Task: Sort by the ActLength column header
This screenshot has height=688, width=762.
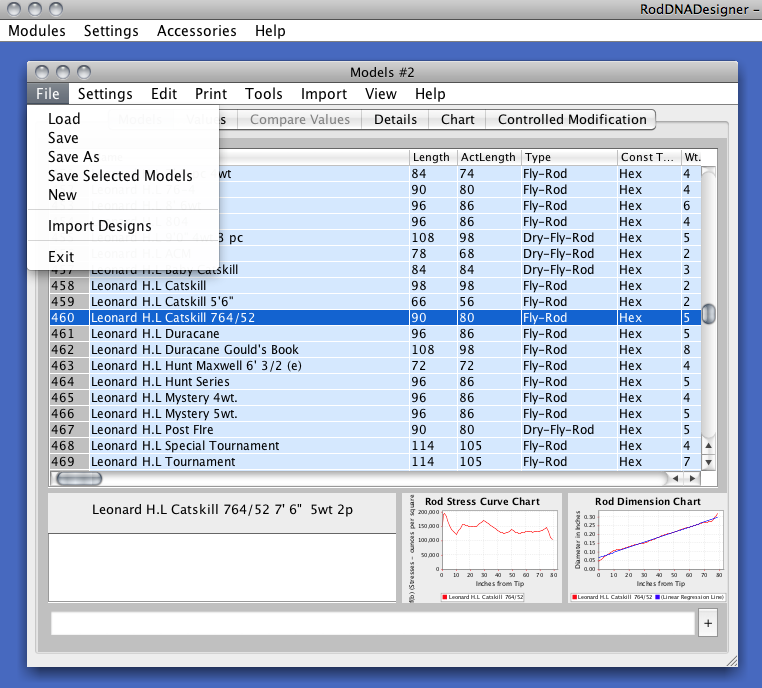Action: click(x=488, y=157)
